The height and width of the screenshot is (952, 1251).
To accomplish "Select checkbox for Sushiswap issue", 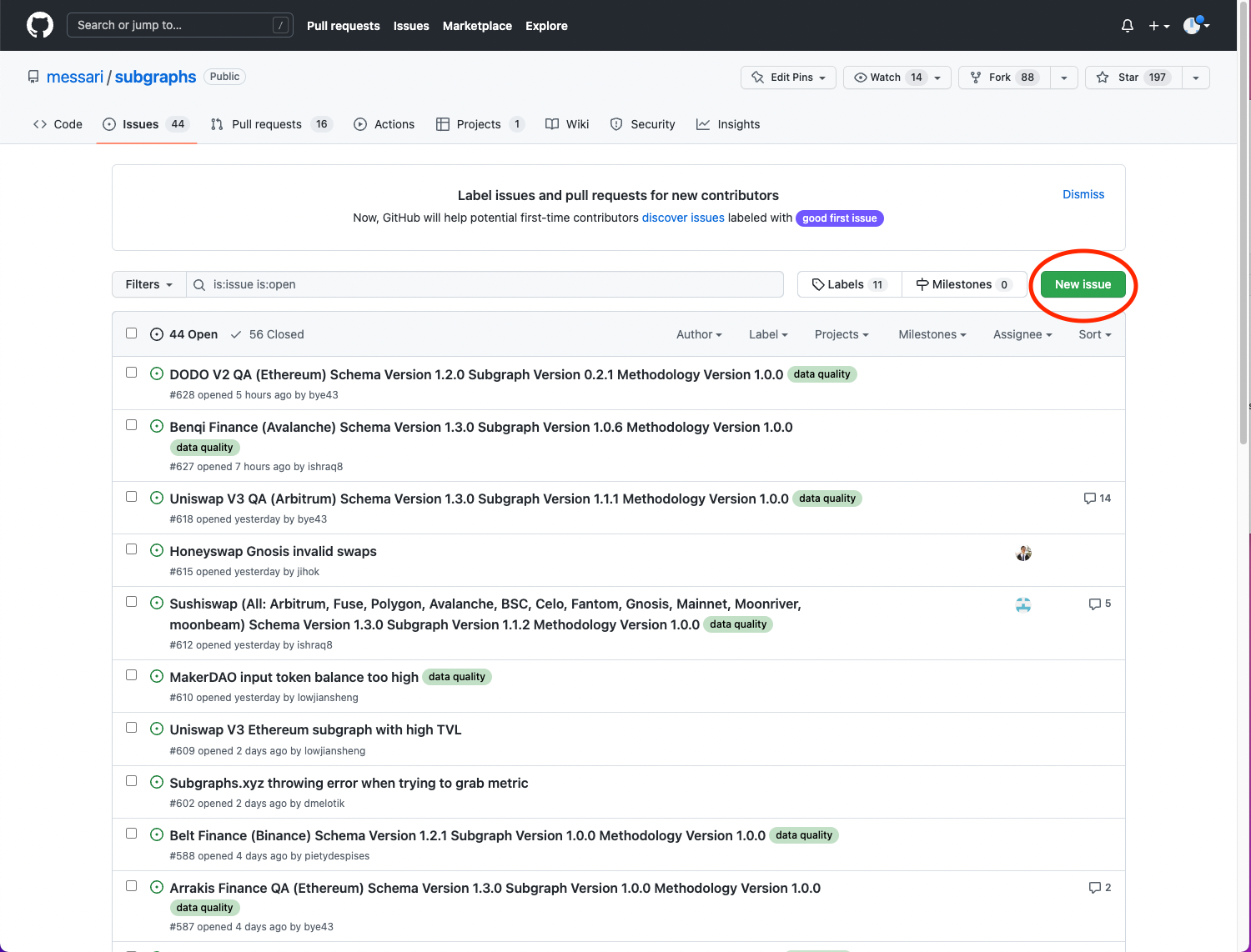I will pyautogui.click(x=131, y=602).
